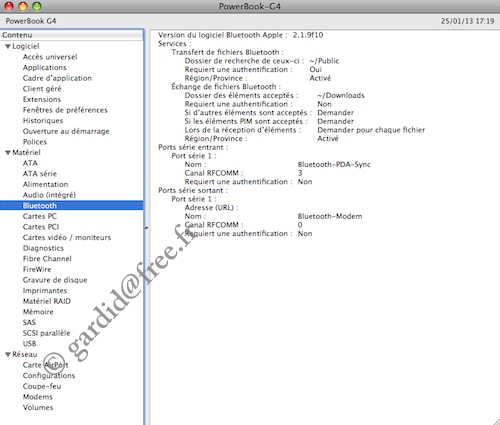The image size is (500, 425).
Task: Select FireWire in hardware list
Action: pyautogui.click(x=37, y=269)
